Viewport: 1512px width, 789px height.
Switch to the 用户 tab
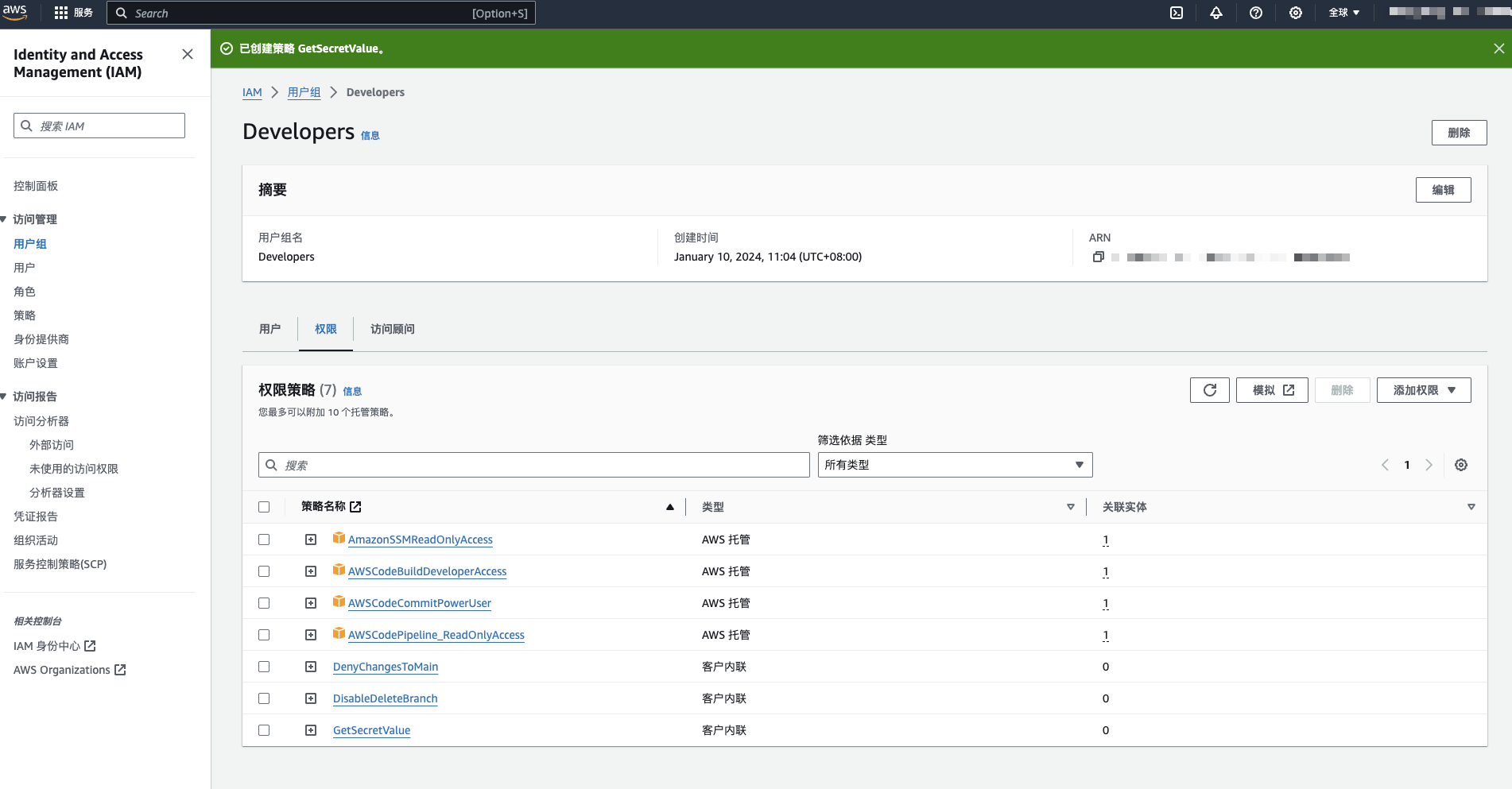pyautogui.click(x=270, y=329)
